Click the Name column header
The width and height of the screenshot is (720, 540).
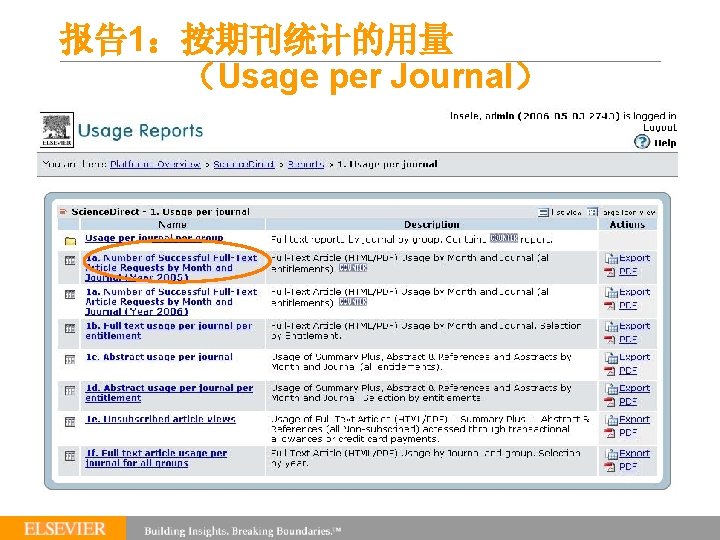pos(172,225)
